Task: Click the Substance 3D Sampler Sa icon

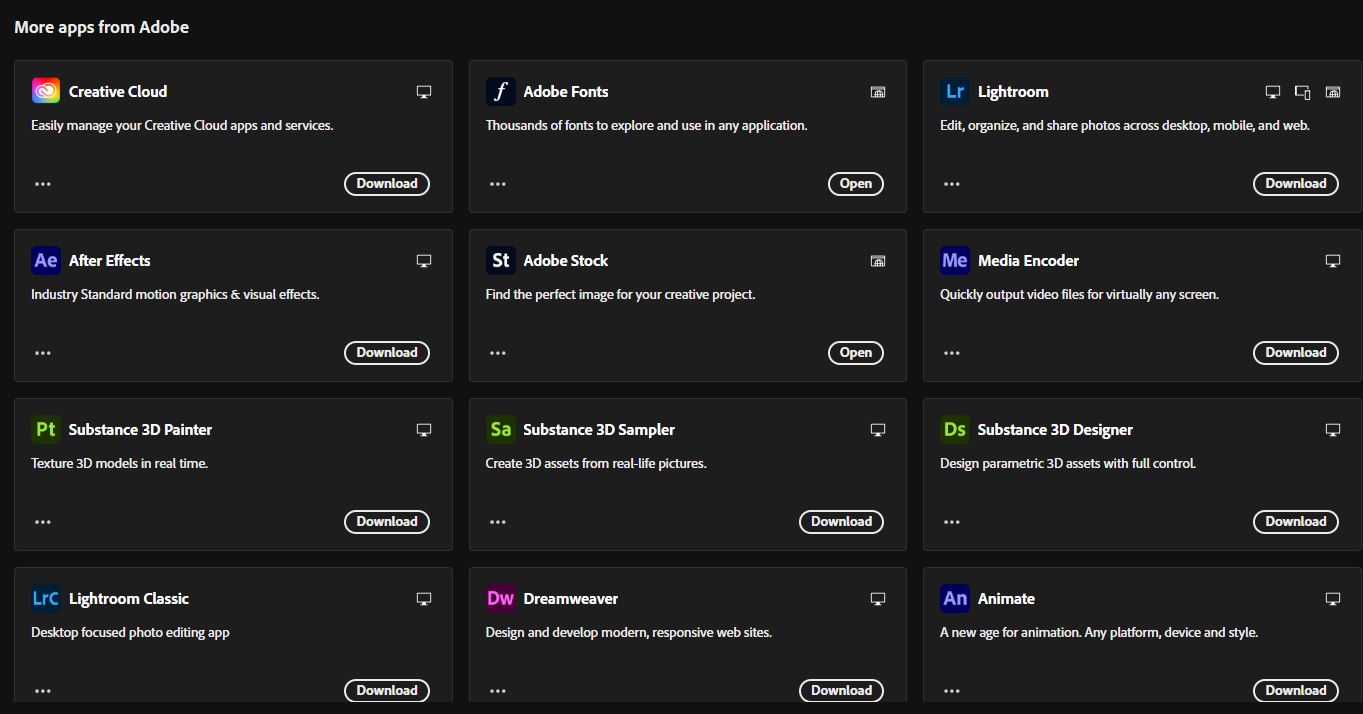Action: click(500, 429)
